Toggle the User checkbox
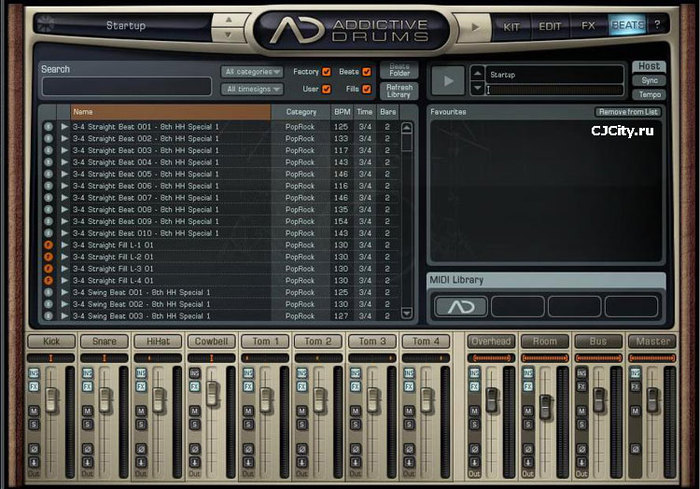The image size is (700, 489). pyautogui.click(x=326, y=89)
